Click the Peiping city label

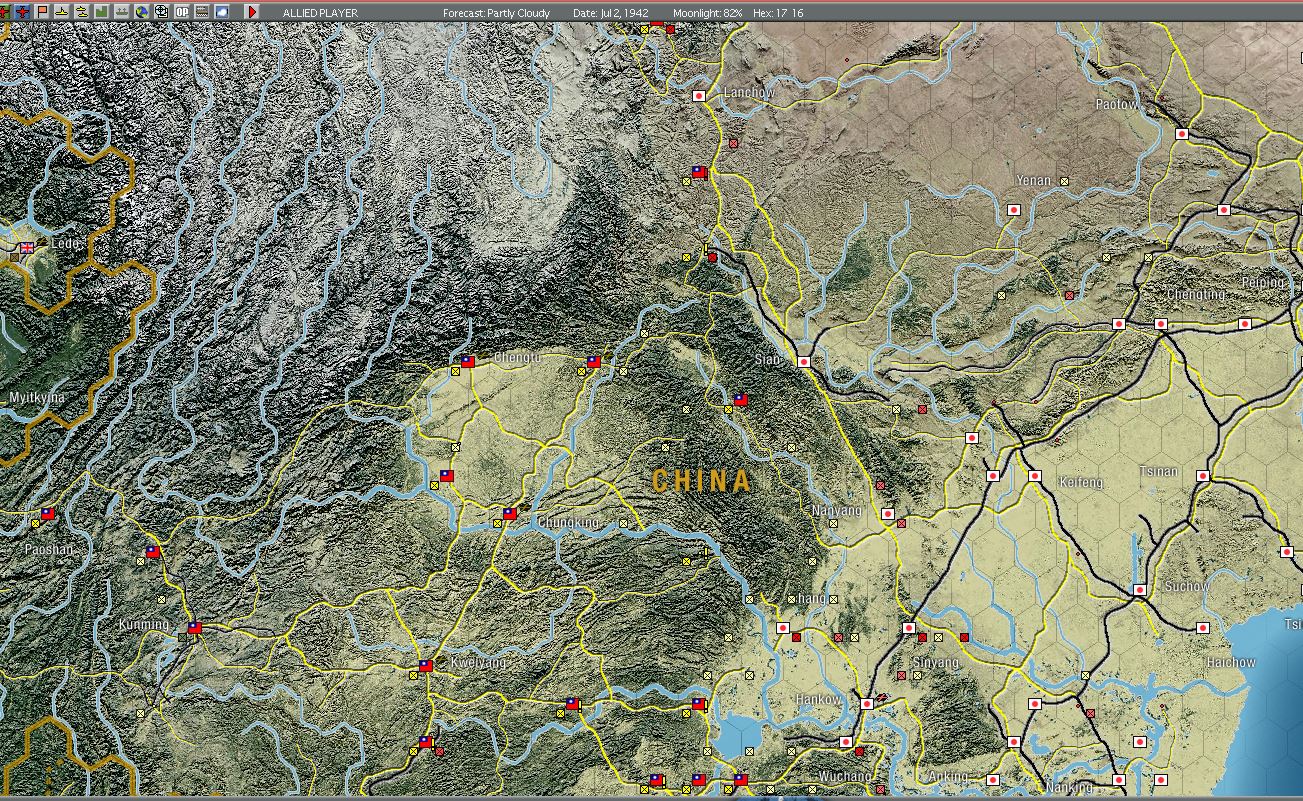click(1262, 283)
